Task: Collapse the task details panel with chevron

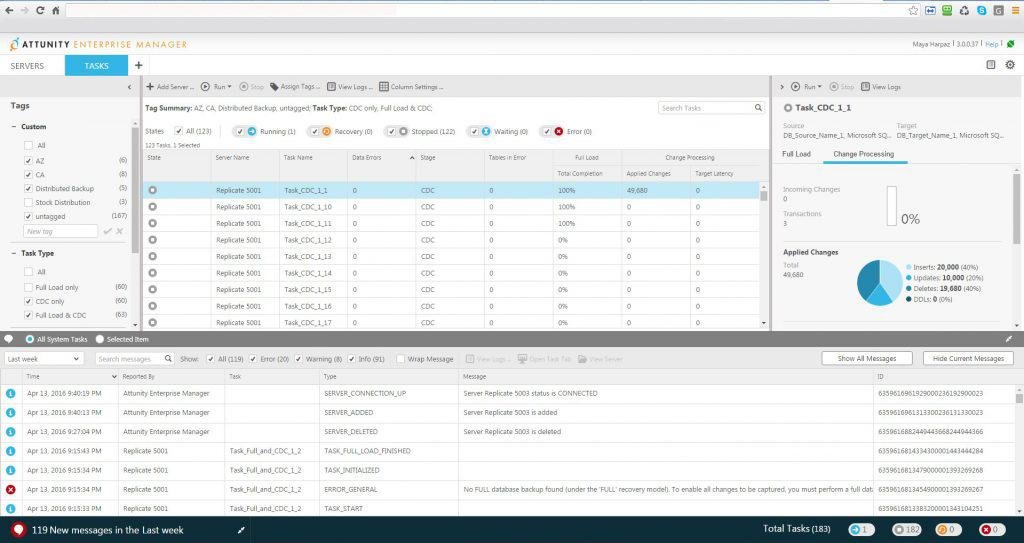Action: point(782,86)
